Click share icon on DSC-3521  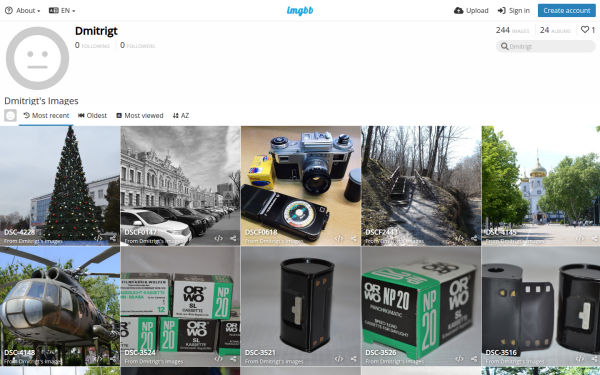(x=354, y=359)
